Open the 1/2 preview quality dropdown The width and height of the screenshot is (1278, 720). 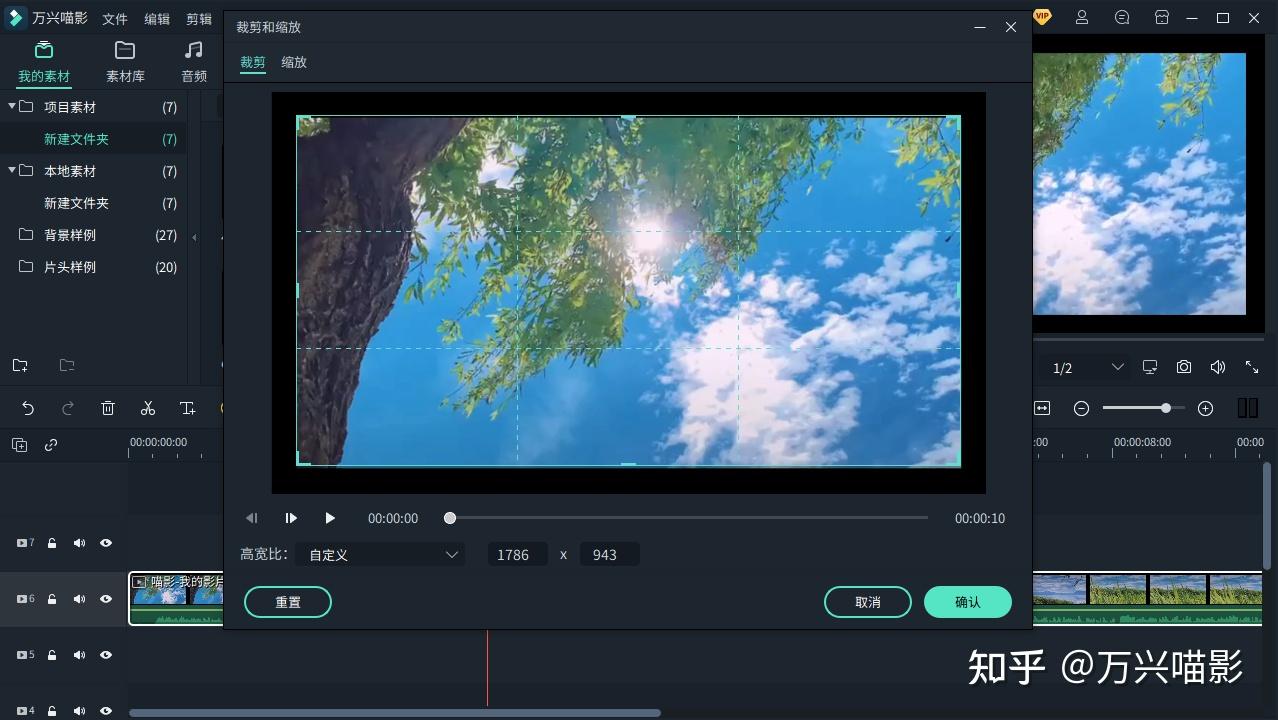click(x=1084, y=367)
